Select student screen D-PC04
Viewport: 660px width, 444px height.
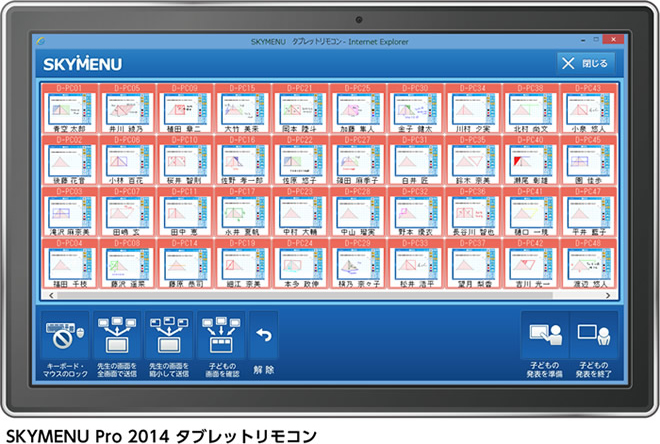tap(69, 263)
